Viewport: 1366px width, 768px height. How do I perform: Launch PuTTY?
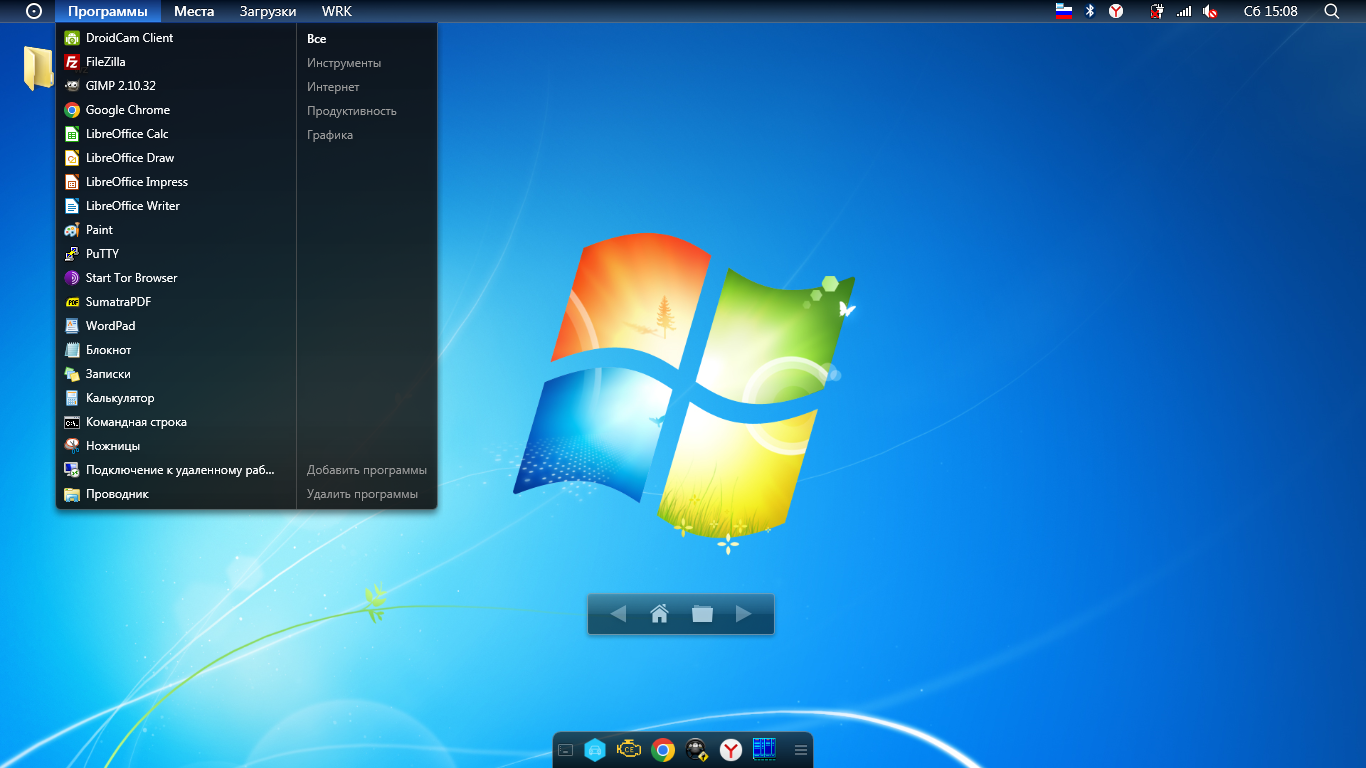coord(176,254)
